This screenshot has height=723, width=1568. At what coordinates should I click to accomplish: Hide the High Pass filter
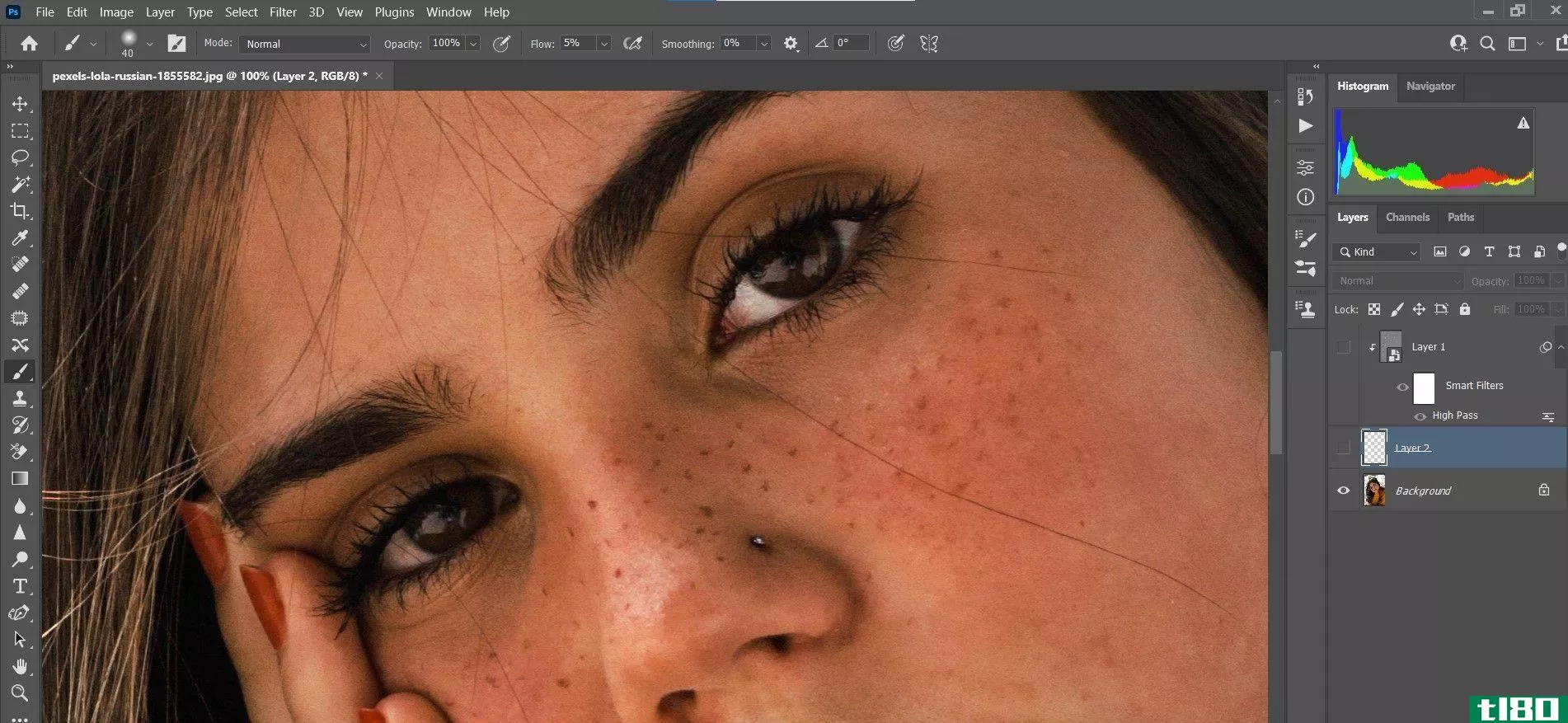coord(1420,416)
